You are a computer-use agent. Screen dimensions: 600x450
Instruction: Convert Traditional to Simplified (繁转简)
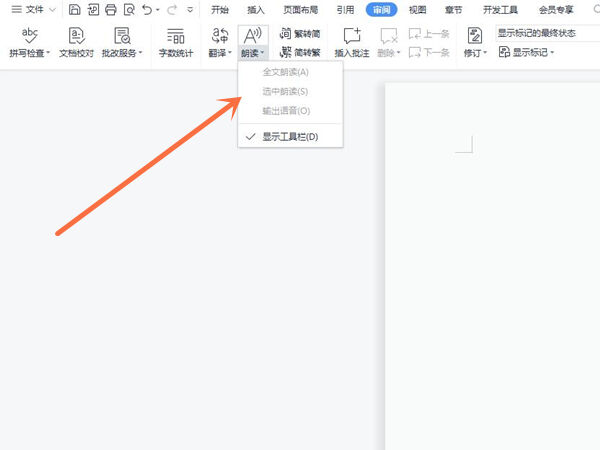coord(300,33)
